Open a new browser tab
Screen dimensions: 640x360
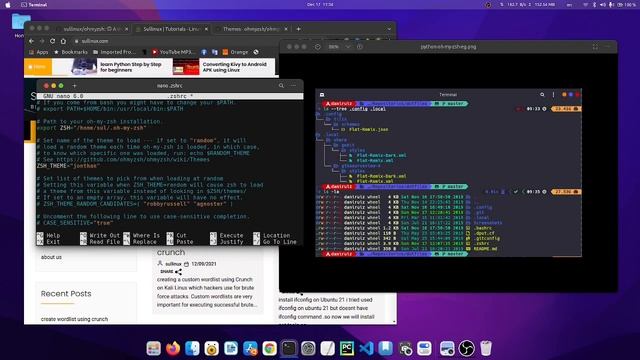(298, 29)
